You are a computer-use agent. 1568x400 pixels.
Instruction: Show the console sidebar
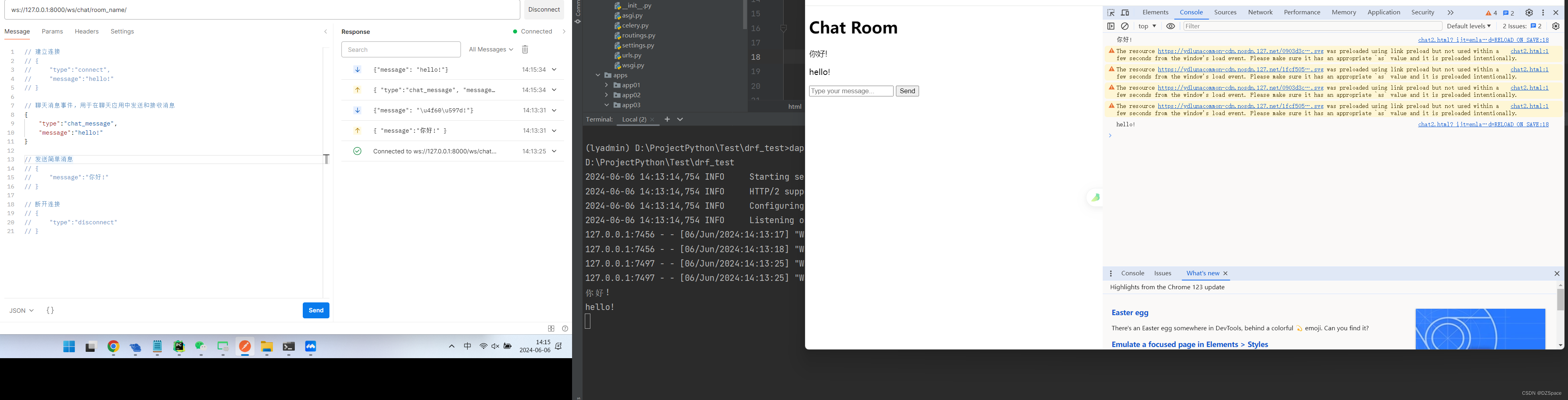tap(1110, 26)
